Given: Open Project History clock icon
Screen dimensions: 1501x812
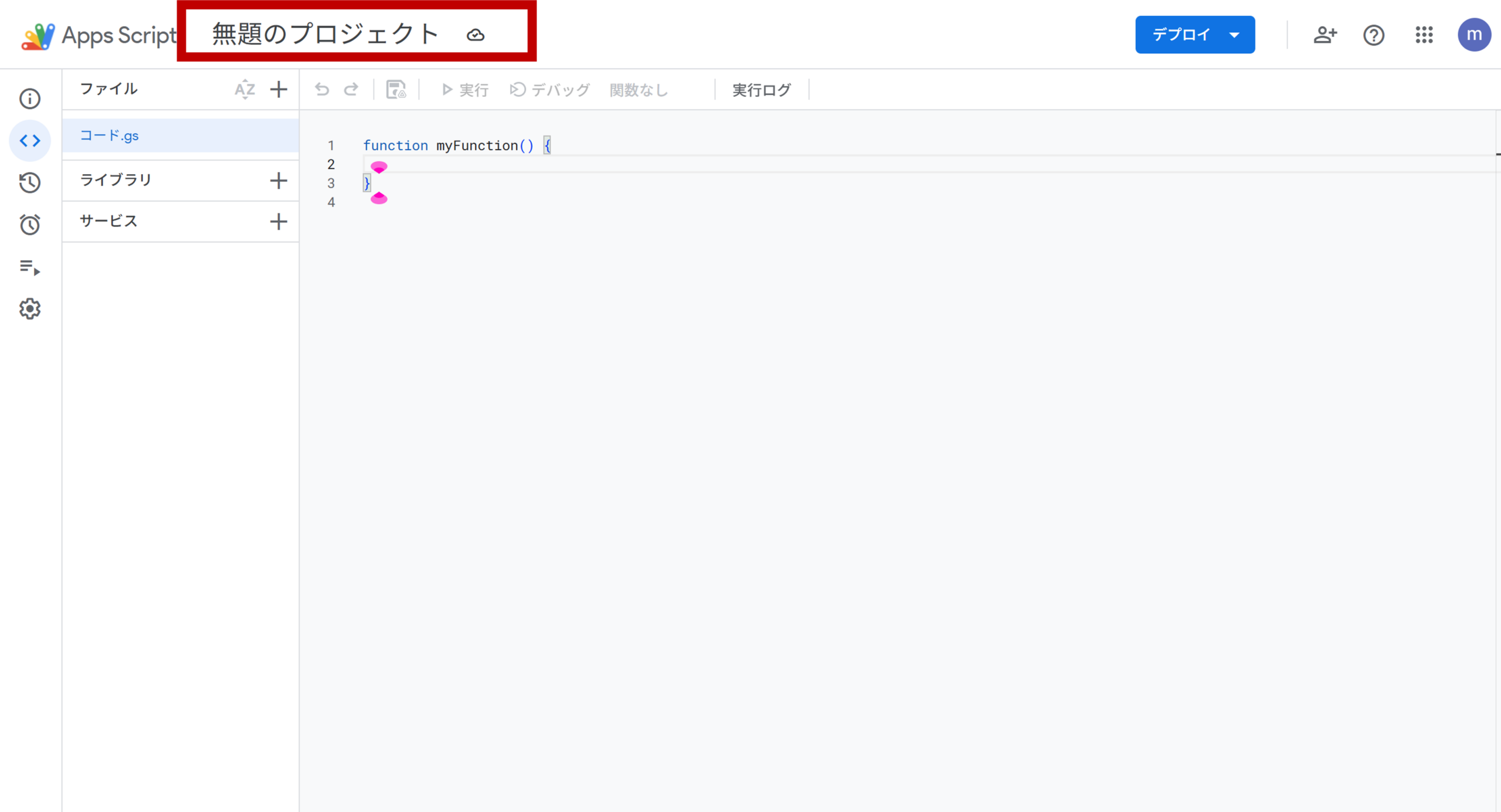Looking at the screenshot, I should click(x=30, y=183).
